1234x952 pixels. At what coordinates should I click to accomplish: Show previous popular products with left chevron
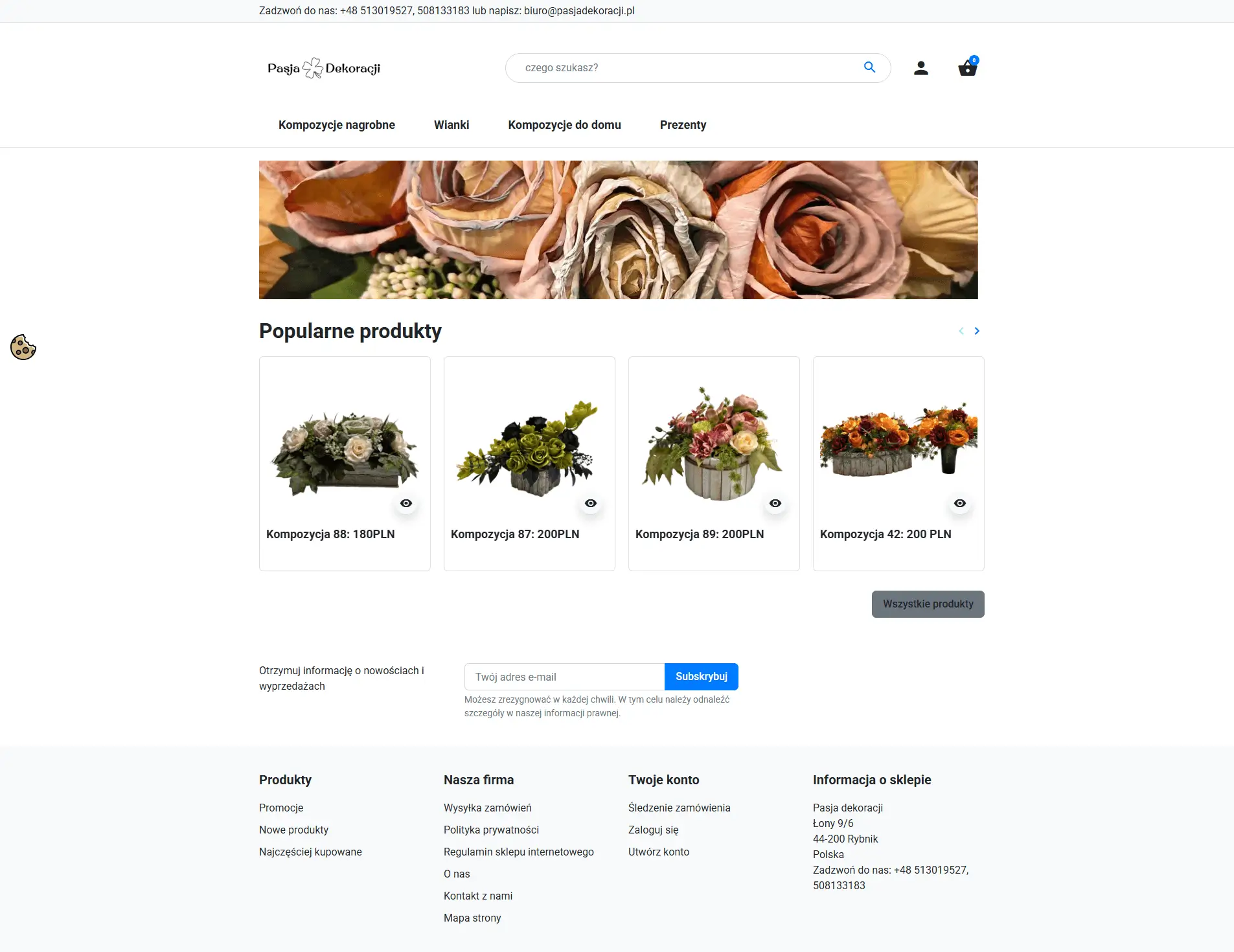pos(961,331)
